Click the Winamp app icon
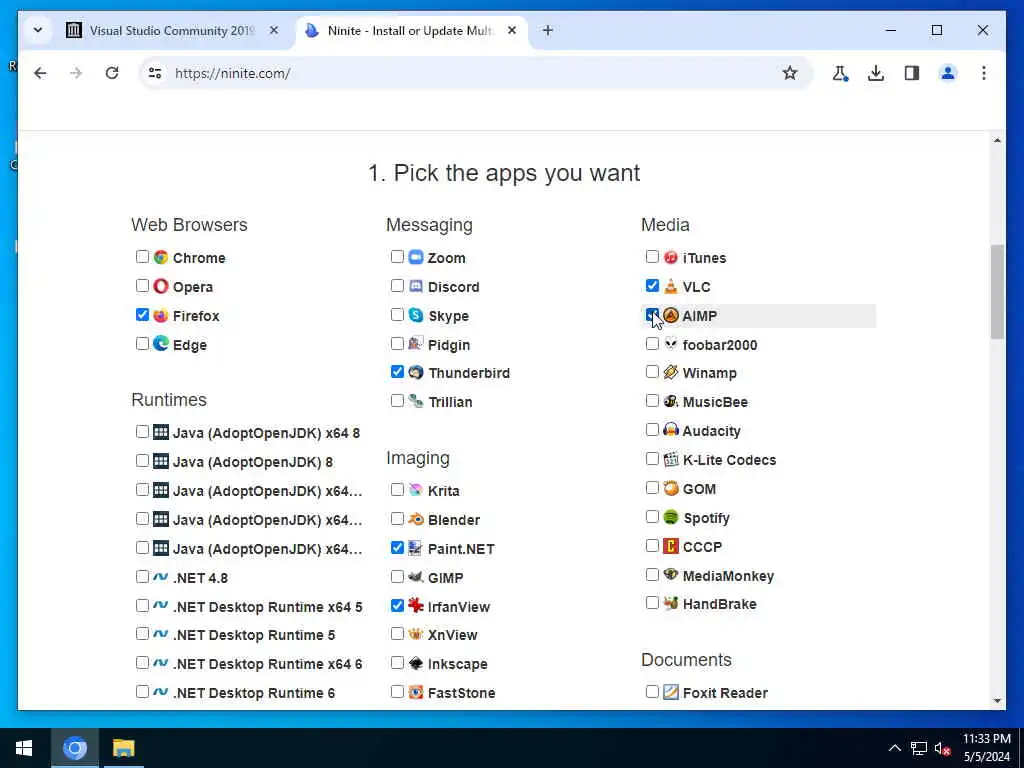 coord(671,372)
